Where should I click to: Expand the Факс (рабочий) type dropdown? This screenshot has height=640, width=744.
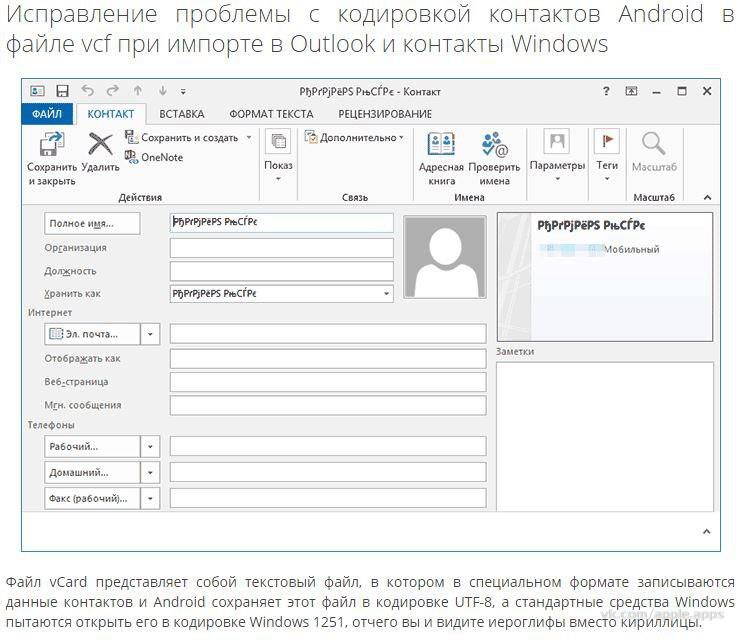tap(150, 499)
